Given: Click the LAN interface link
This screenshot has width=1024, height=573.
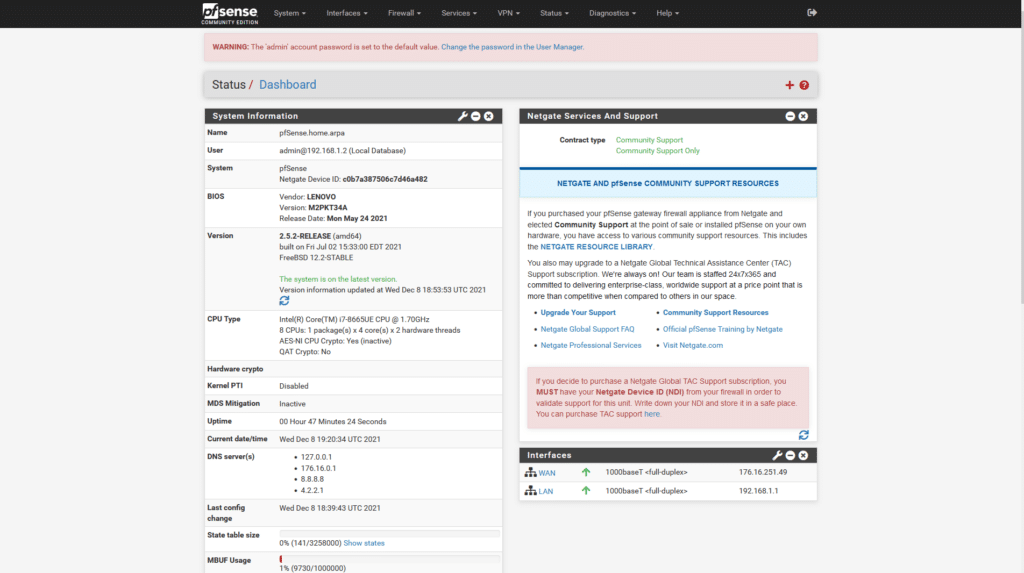Looking at the screenshot, I should pos(546,491).
